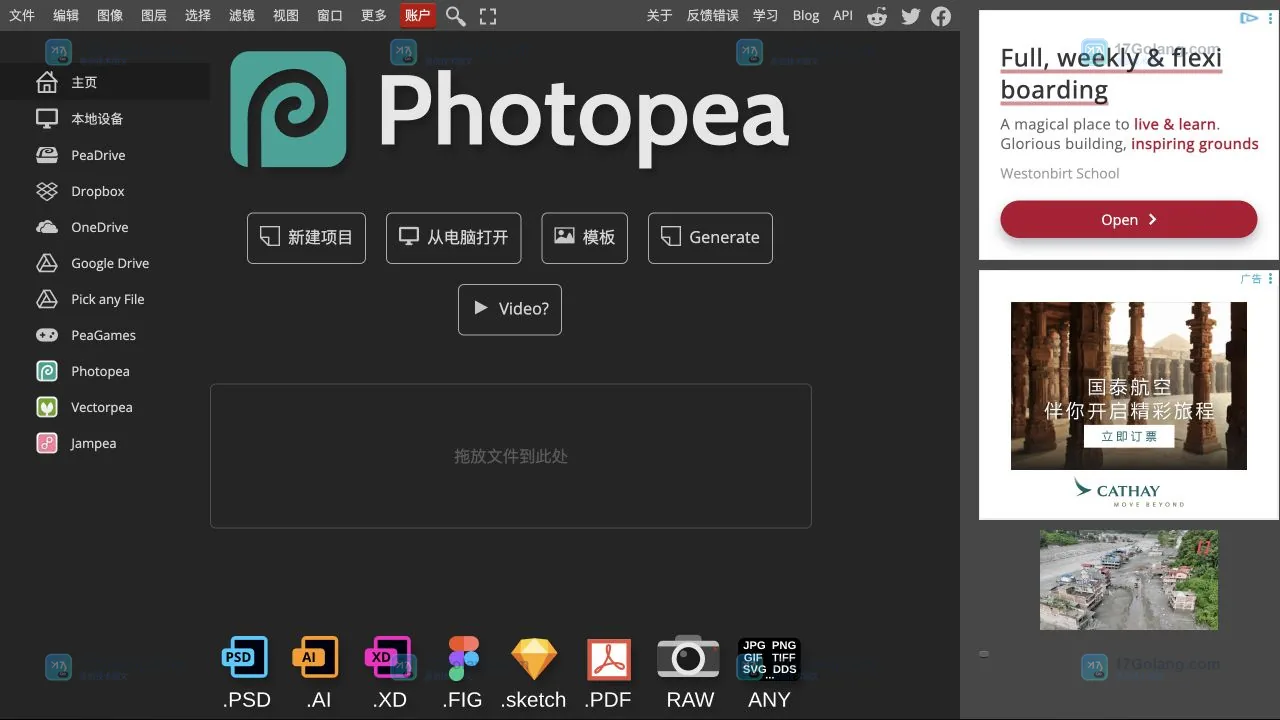Select the Vectorpea label
Image resolution: width=1280 pixels, height=720 pixels.
coord(102,407)
